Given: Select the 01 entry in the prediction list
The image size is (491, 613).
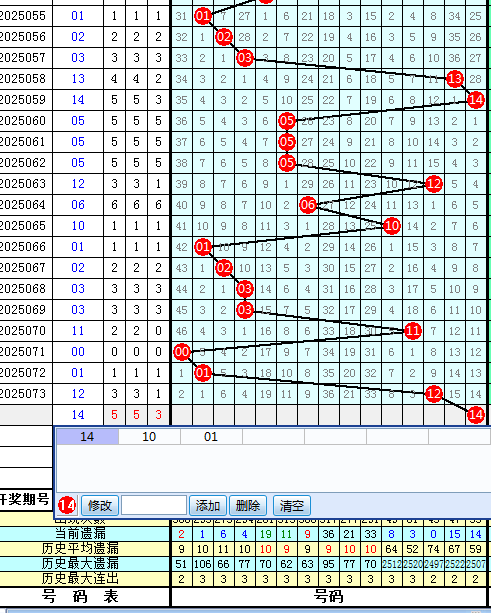Looking at the screenshot, I should (x=211, y=437).
